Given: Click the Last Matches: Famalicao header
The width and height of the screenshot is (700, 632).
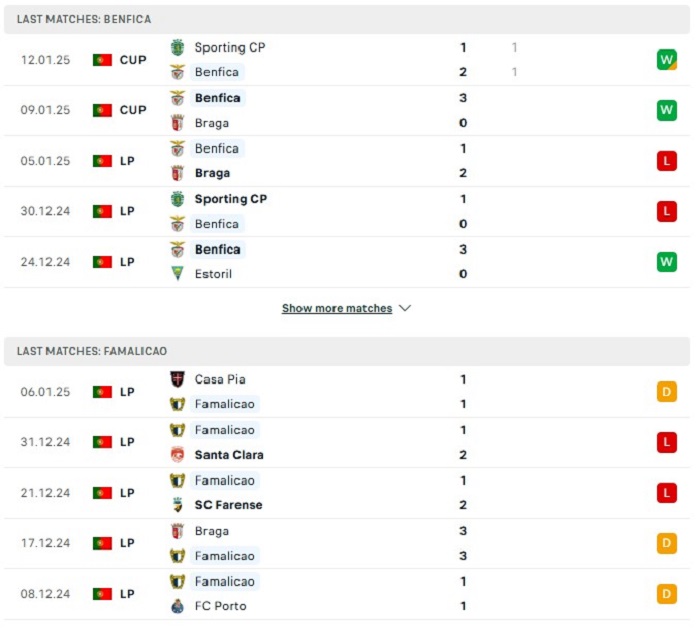Looking at the screenshot, I should tap(92, 351).
